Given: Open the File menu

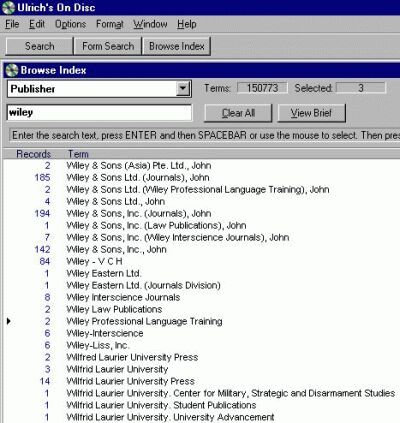Looking at the screenshot, I should [12, 24].
